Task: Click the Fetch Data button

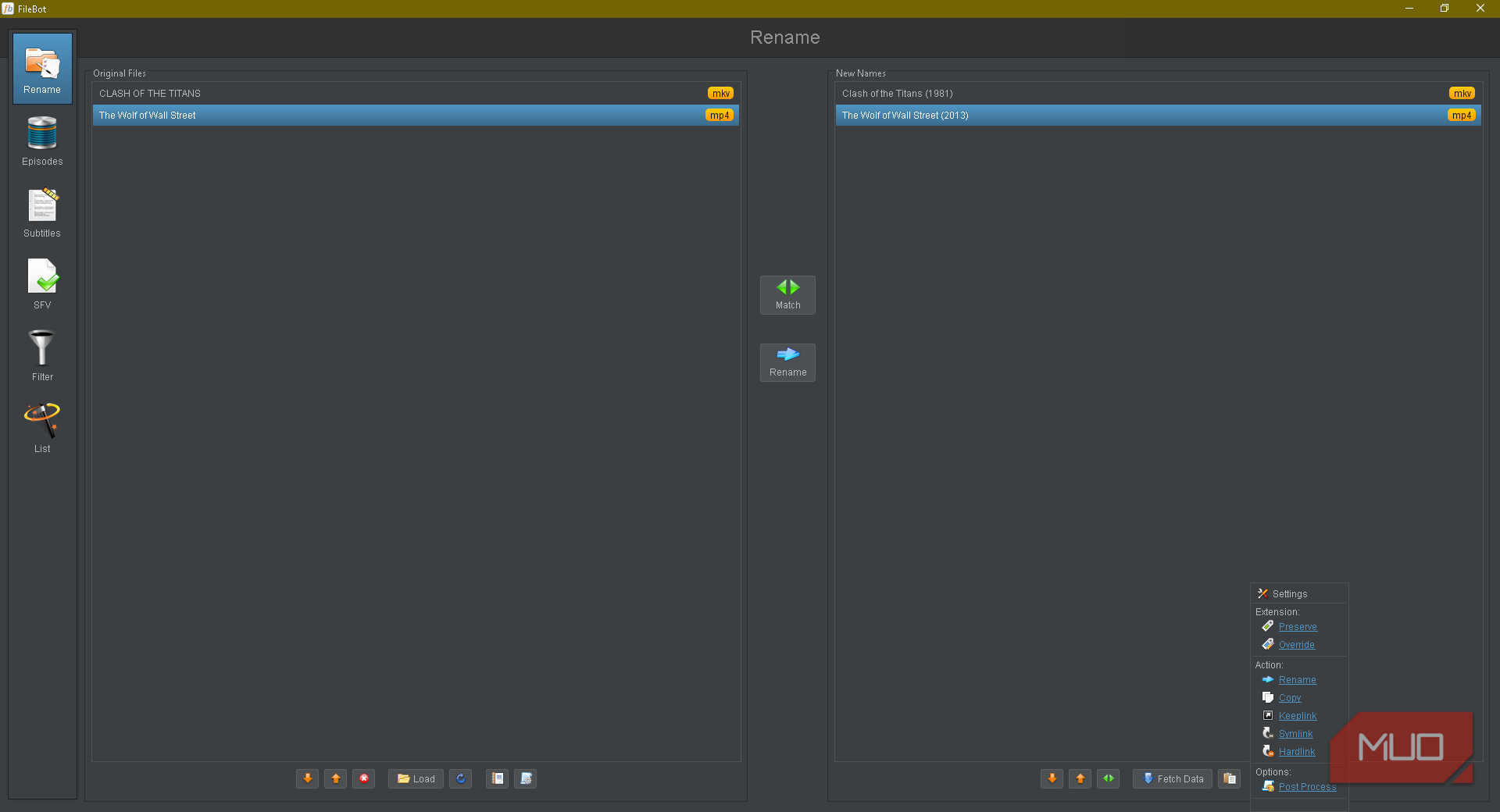Action: coord(1173,778)
